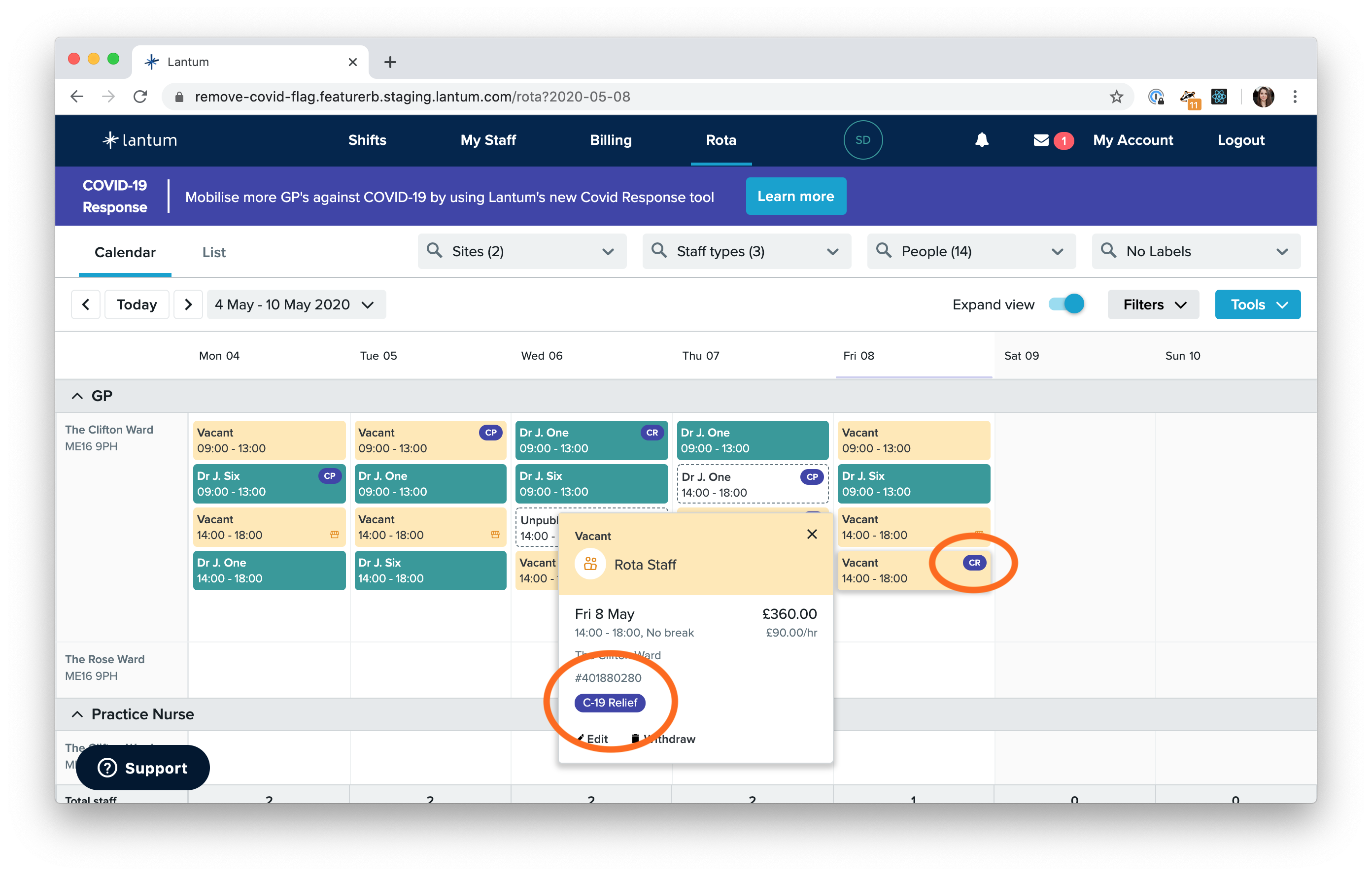
Task: Click the CP badge on Thursday Dr J. One 14:00 shift
Action: tap(812, 477)
